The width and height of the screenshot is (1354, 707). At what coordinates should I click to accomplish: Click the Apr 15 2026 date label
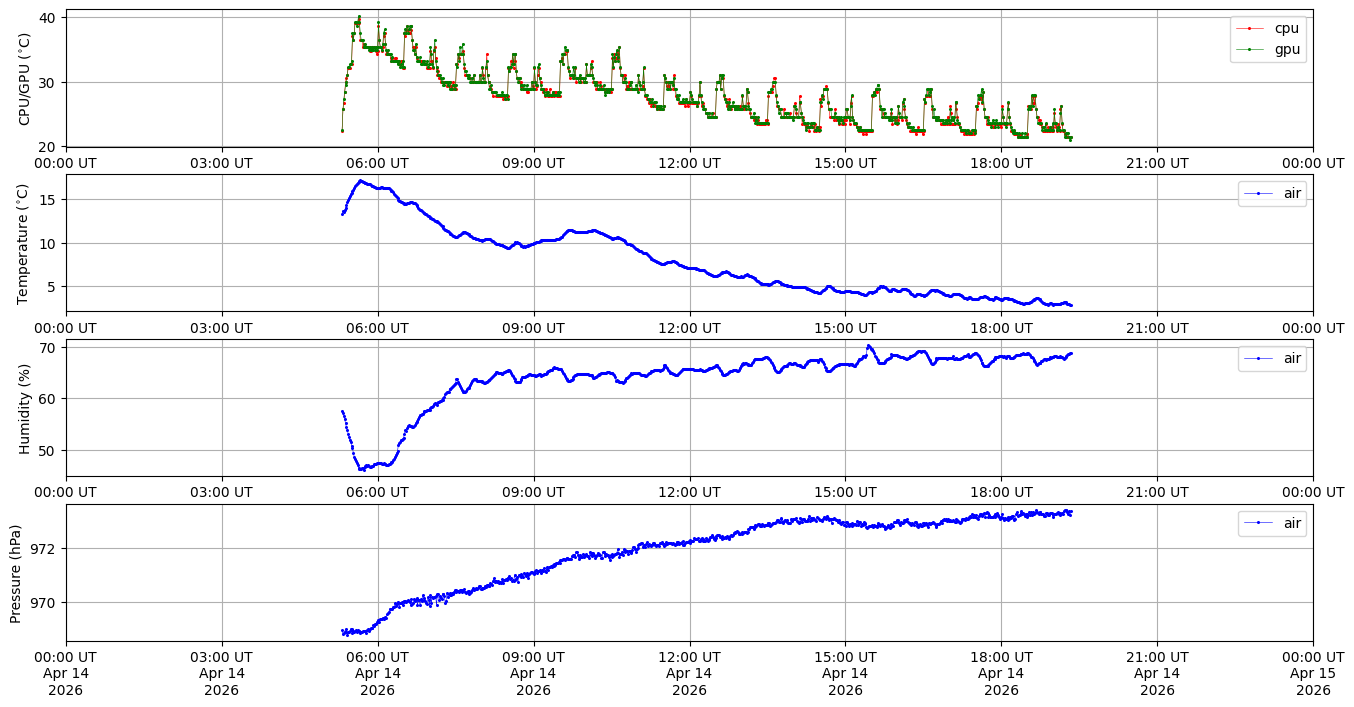(x=1312, y=673)
